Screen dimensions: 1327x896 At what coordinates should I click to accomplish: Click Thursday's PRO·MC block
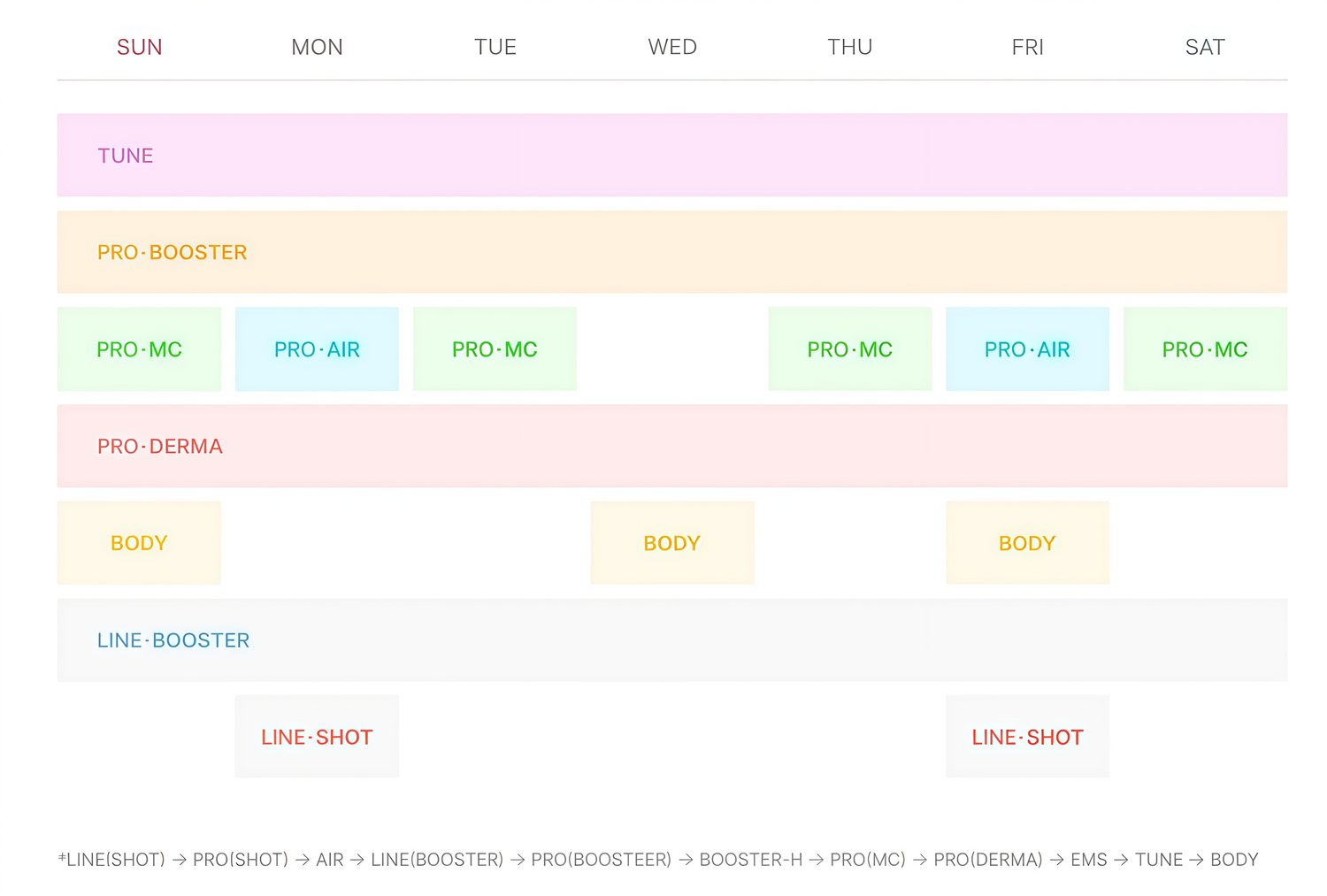(x=850, y=349)
